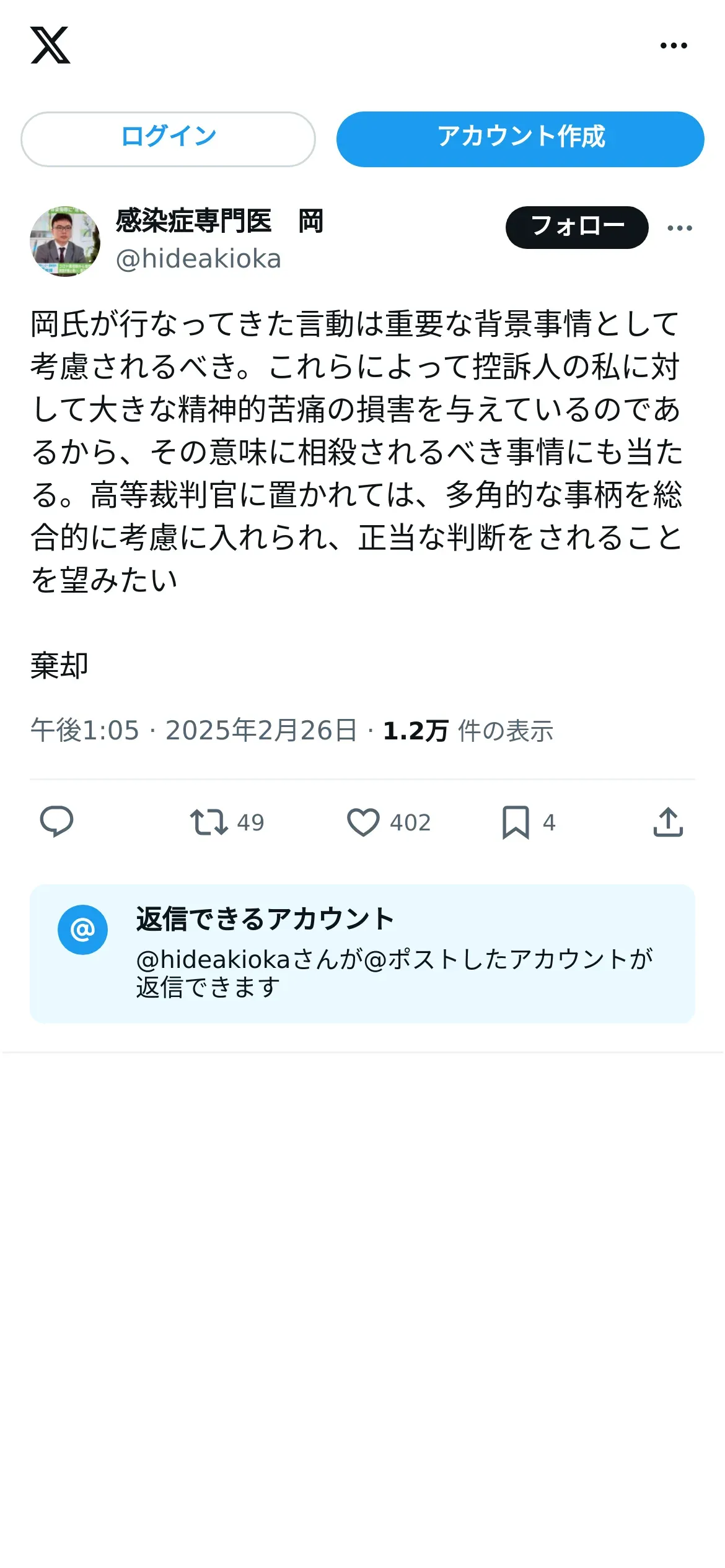Screen dimensions: 725x1568
Task: Click the 1.2万 件の表示 view count
Action: click(x=468, y=731)
